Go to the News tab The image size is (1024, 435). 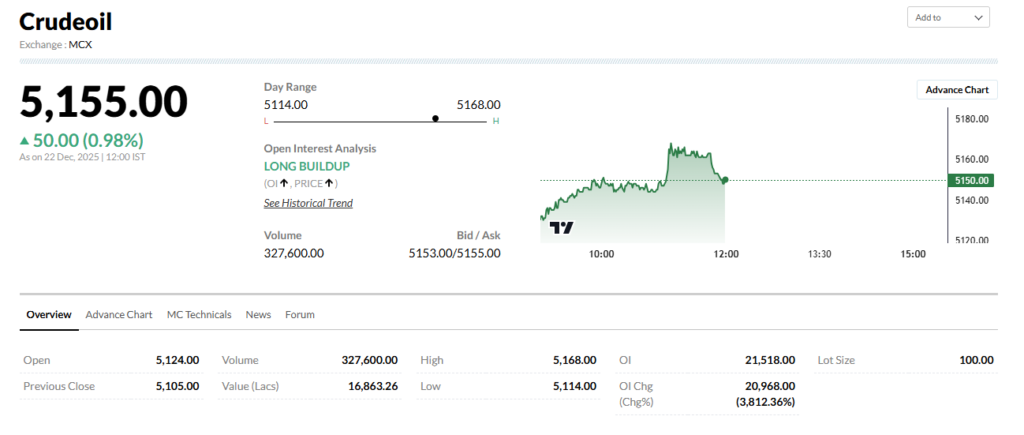coord(258,314)
